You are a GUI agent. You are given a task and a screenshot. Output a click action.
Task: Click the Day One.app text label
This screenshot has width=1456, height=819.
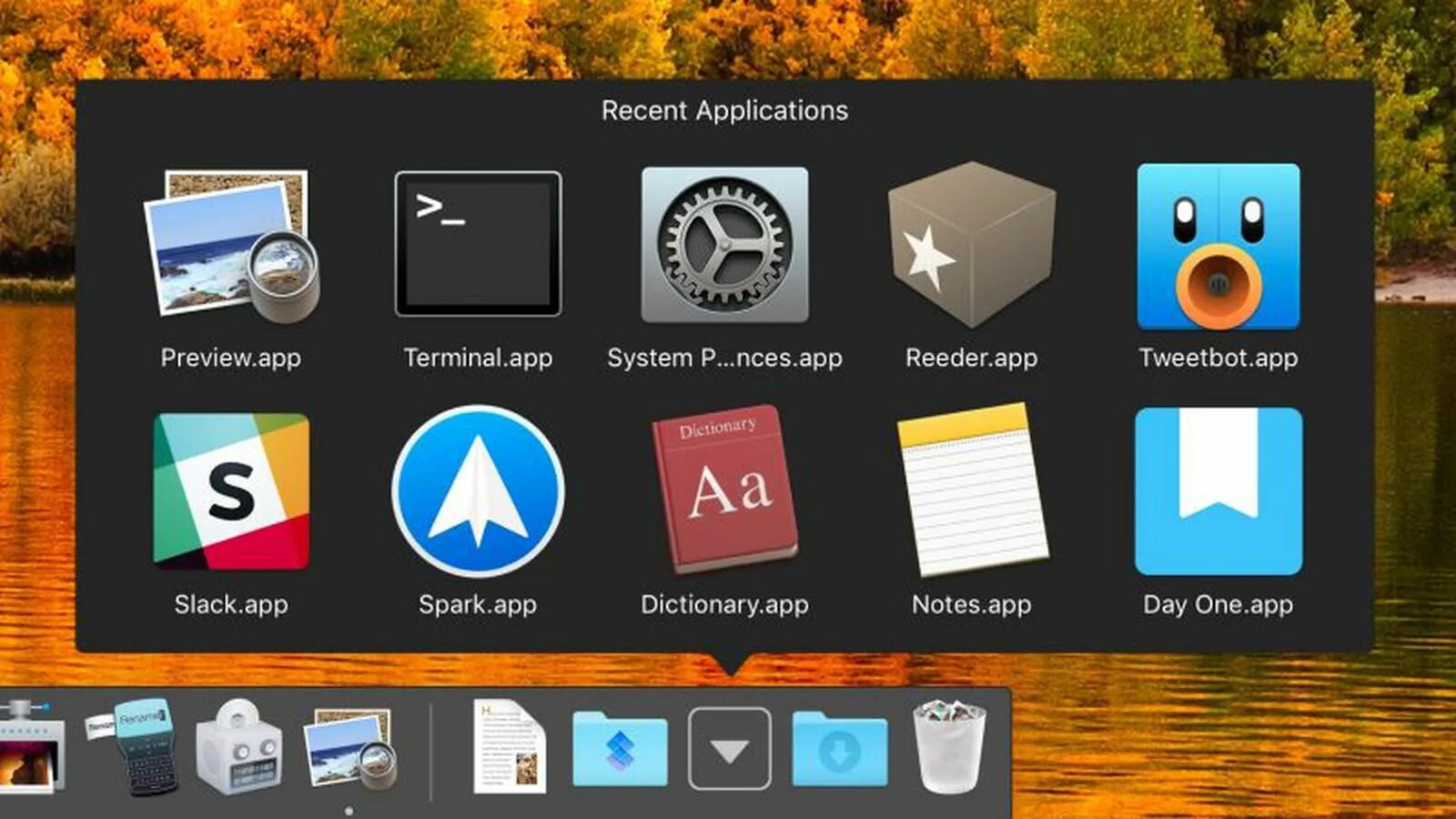click(1218, 604)
